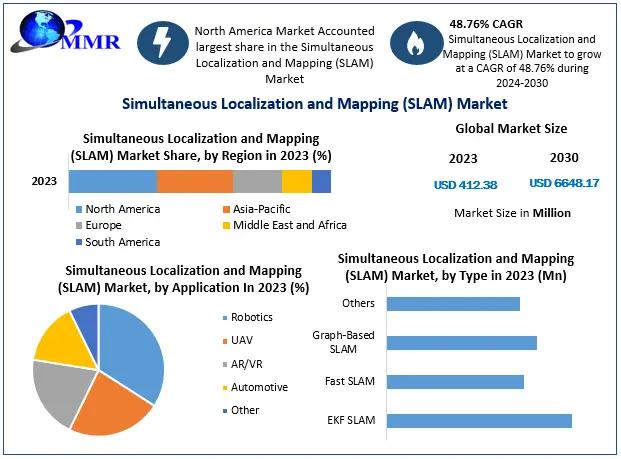
Task: Select the orange Asia-Pacific segment in stacked bar
Action: pos(195,181)
